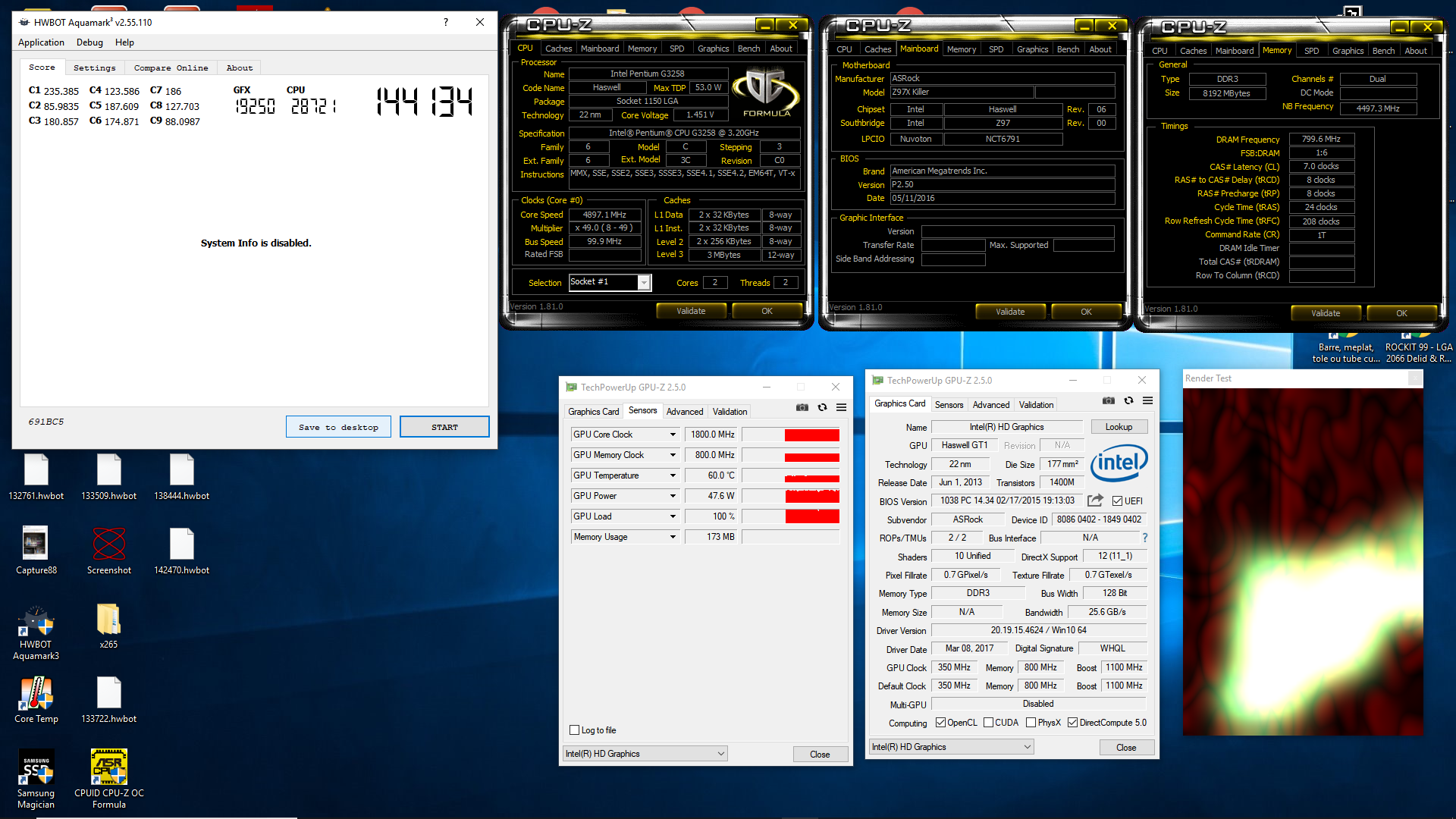Toggle DirectCompute 5.0 checkbox
The height and width of the screenshot is (819, 1456).
[x=1072, y=723]
